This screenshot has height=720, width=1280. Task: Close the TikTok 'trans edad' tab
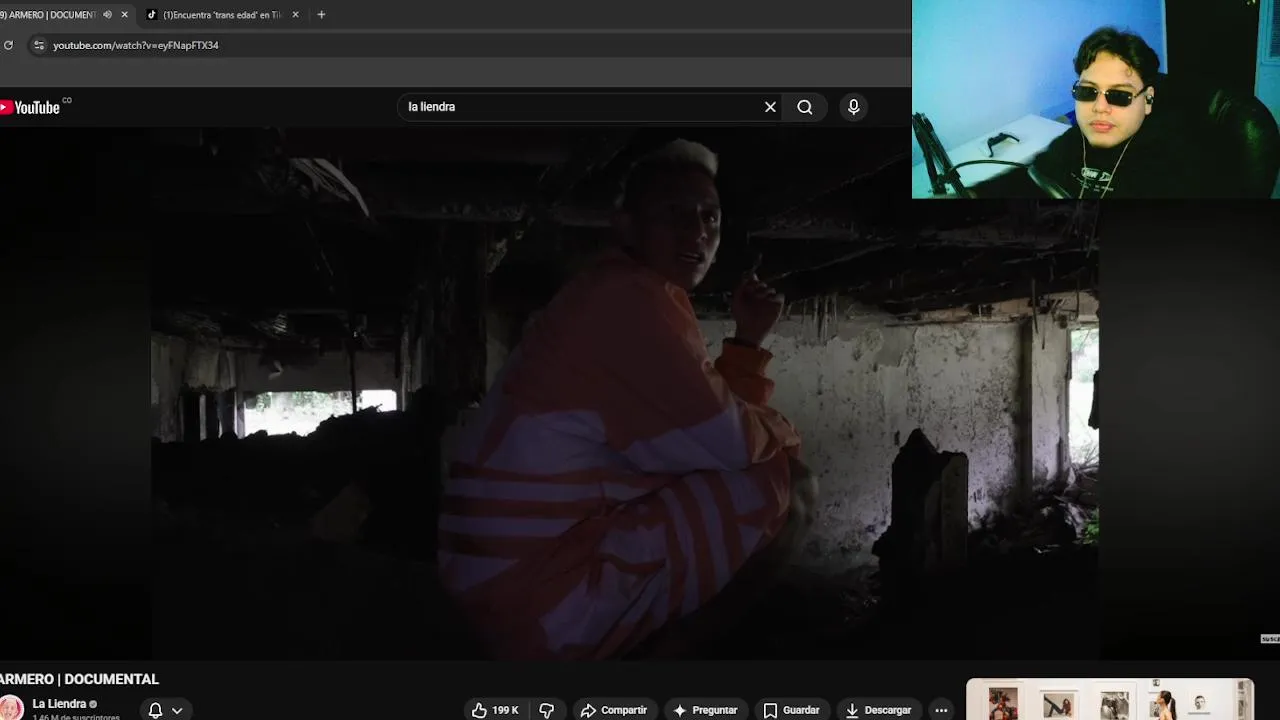pyautogui.click(x=295, y=15)
